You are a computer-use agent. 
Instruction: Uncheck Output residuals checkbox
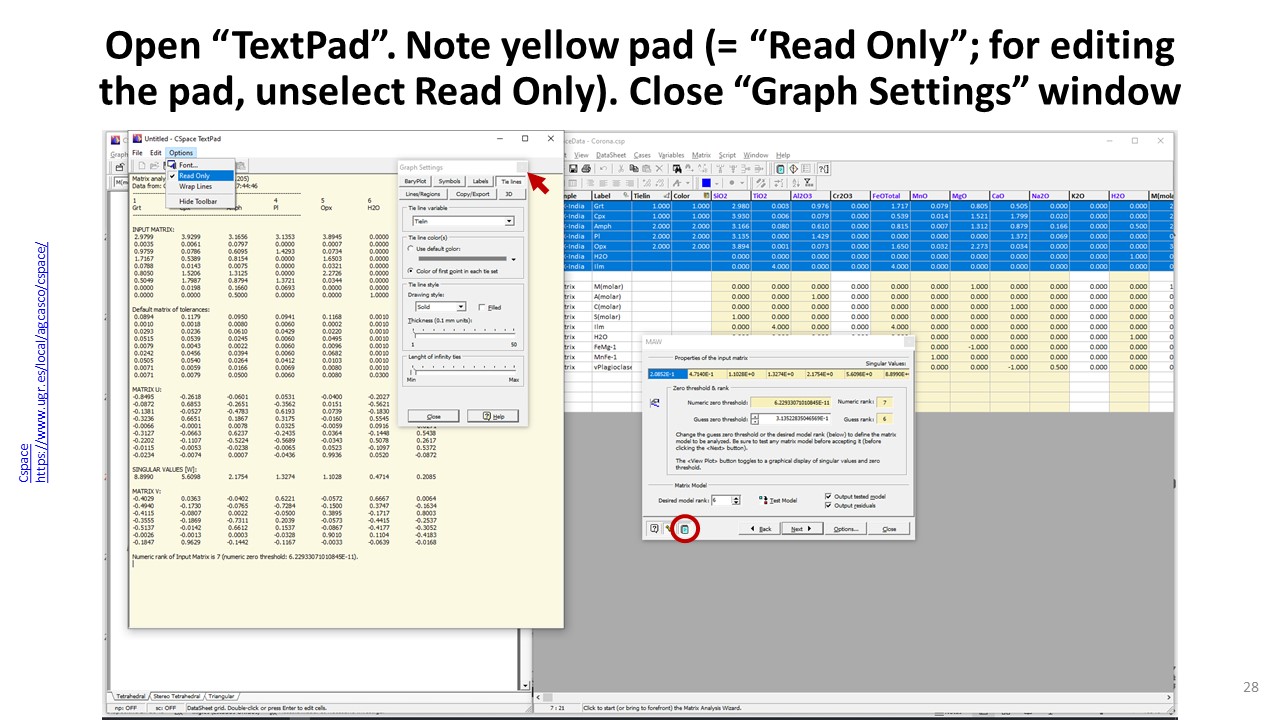(x=829, y=505)
